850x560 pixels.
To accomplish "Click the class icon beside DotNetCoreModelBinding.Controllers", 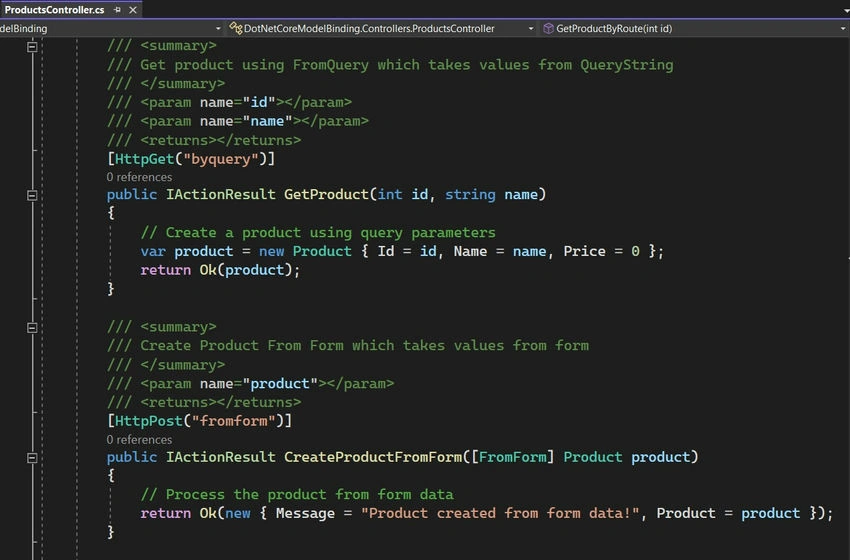I will (x=236, y=28).
